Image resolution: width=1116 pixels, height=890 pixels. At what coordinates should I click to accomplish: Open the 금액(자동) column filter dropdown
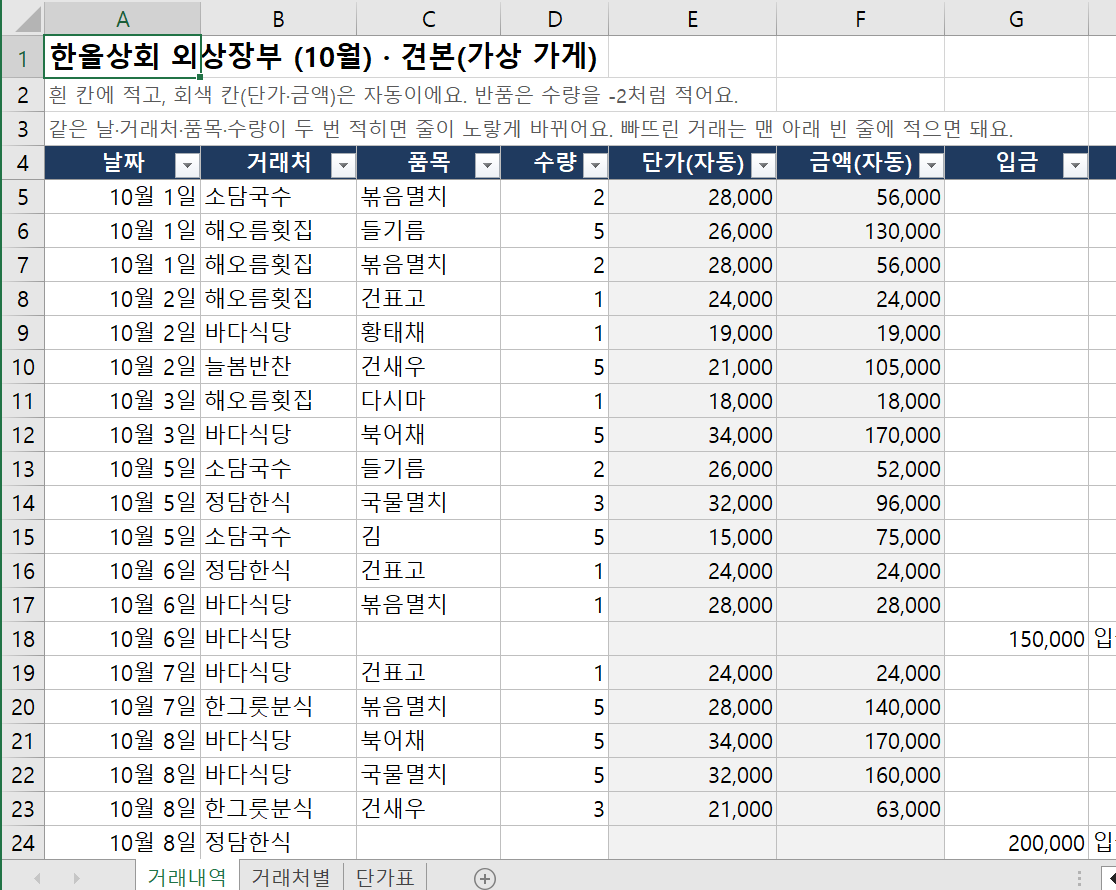pos(931,165)
